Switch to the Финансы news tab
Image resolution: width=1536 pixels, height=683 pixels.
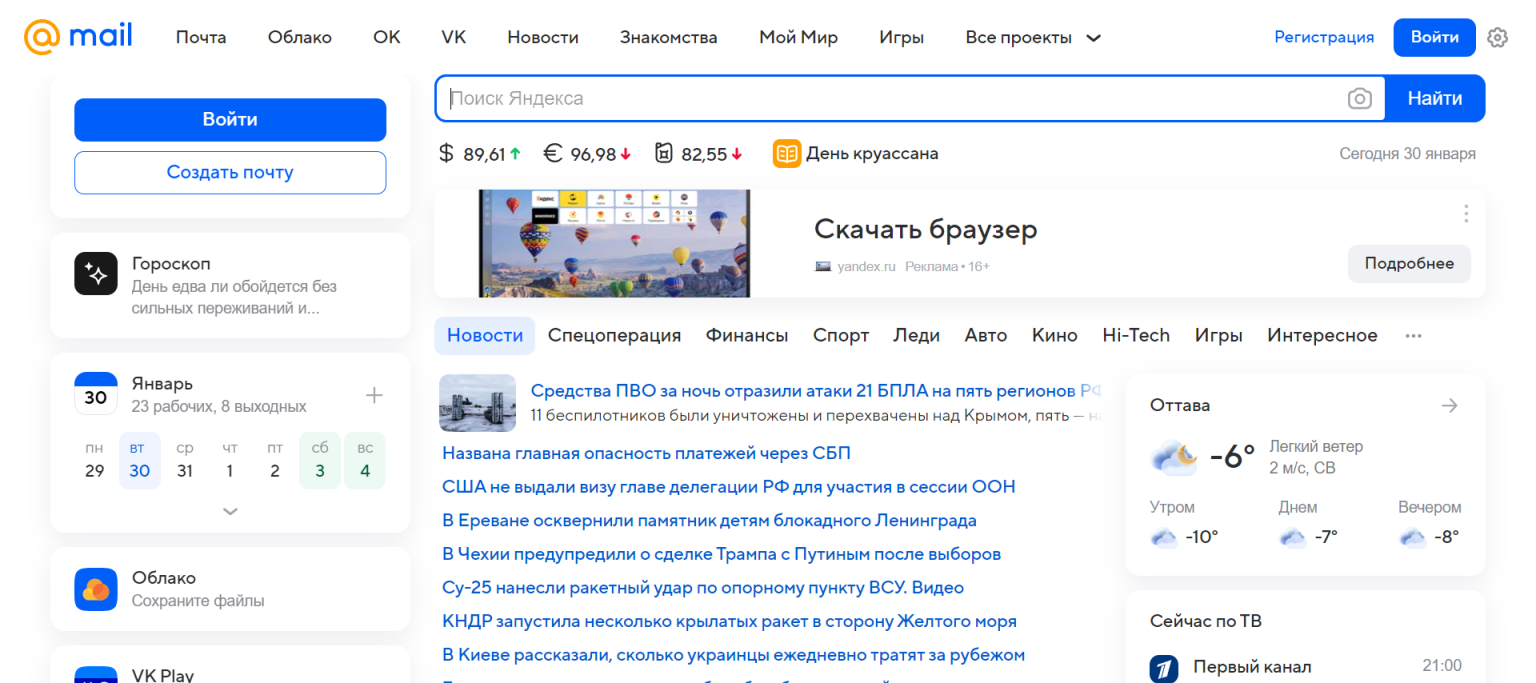tap(746, 335)
